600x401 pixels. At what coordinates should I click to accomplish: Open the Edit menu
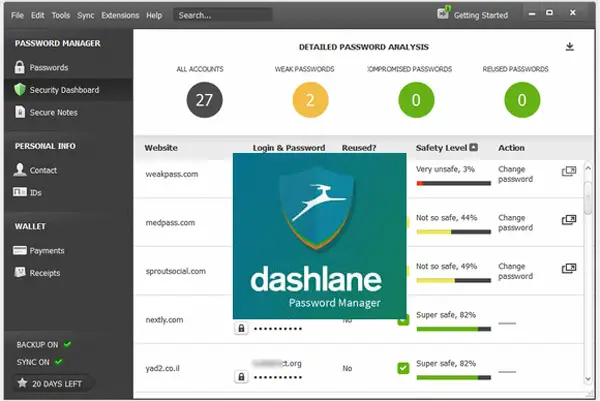pyautogui.click(x=38, y=15)
